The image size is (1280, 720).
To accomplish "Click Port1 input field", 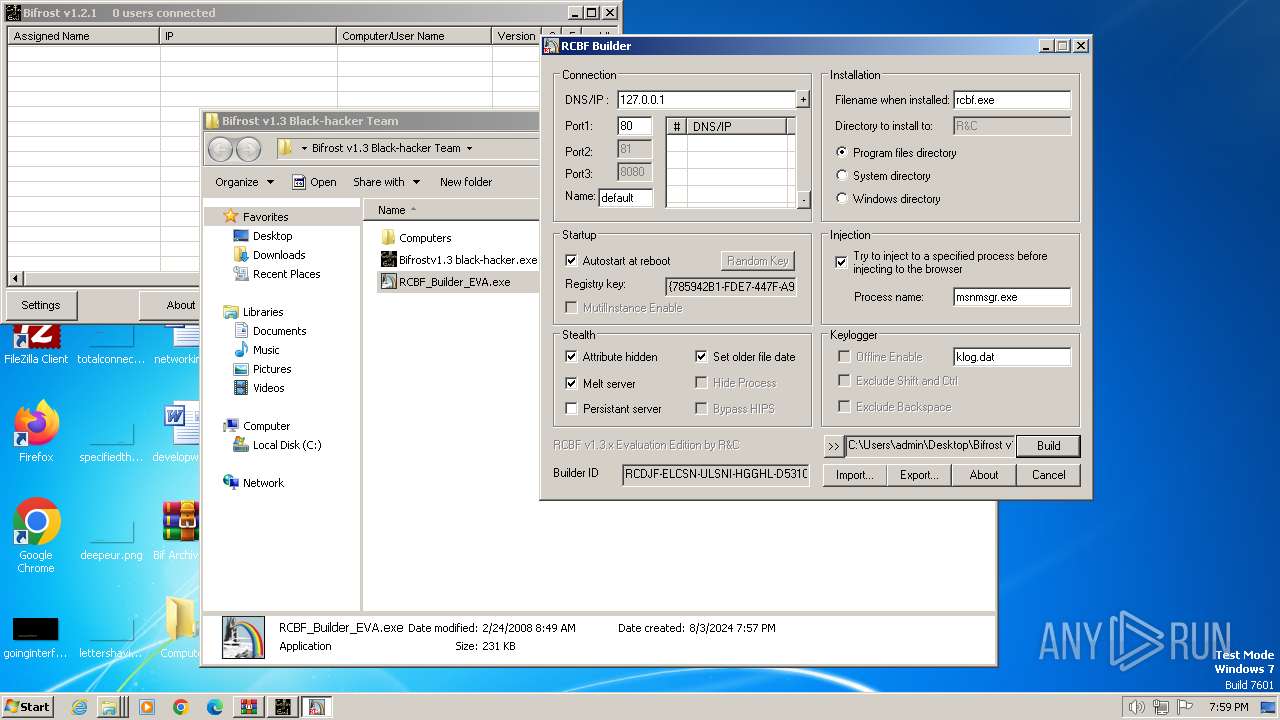I will tap(635, 126).
